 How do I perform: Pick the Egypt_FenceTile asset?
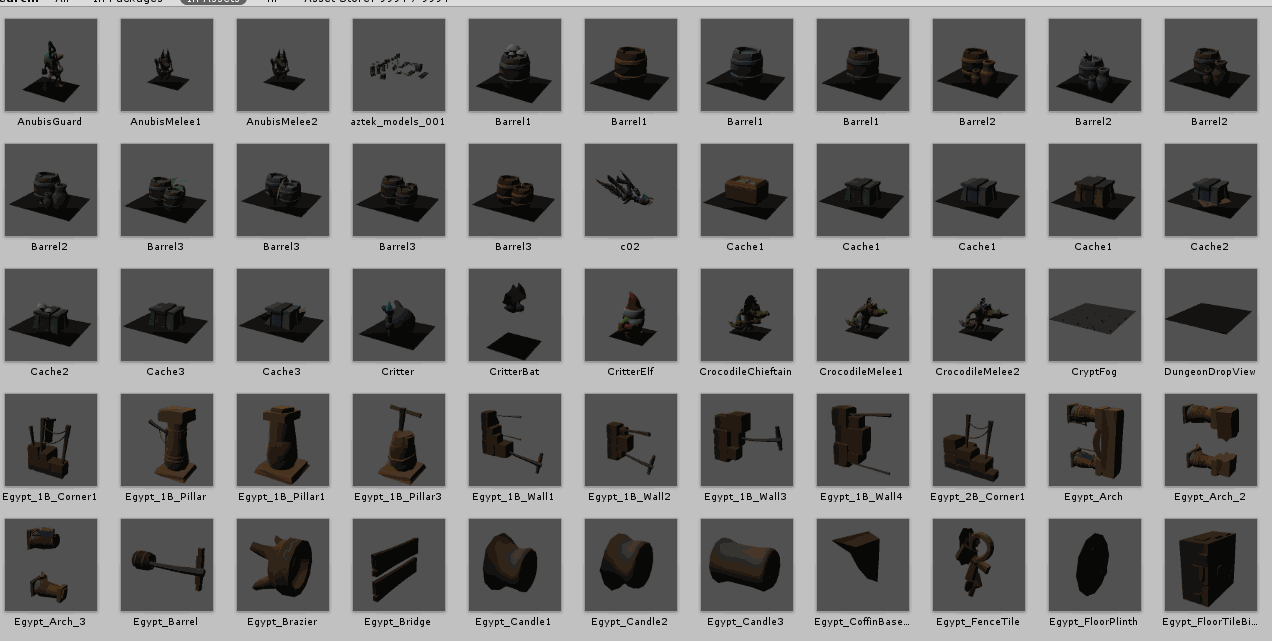pos(979,565)
